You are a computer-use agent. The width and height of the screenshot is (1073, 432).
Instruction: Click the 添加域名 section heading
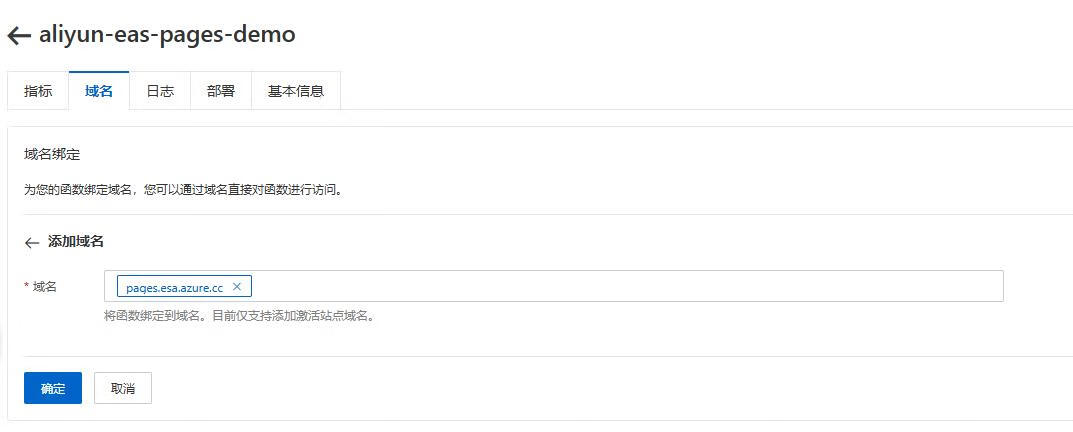[x=76, y=242]
